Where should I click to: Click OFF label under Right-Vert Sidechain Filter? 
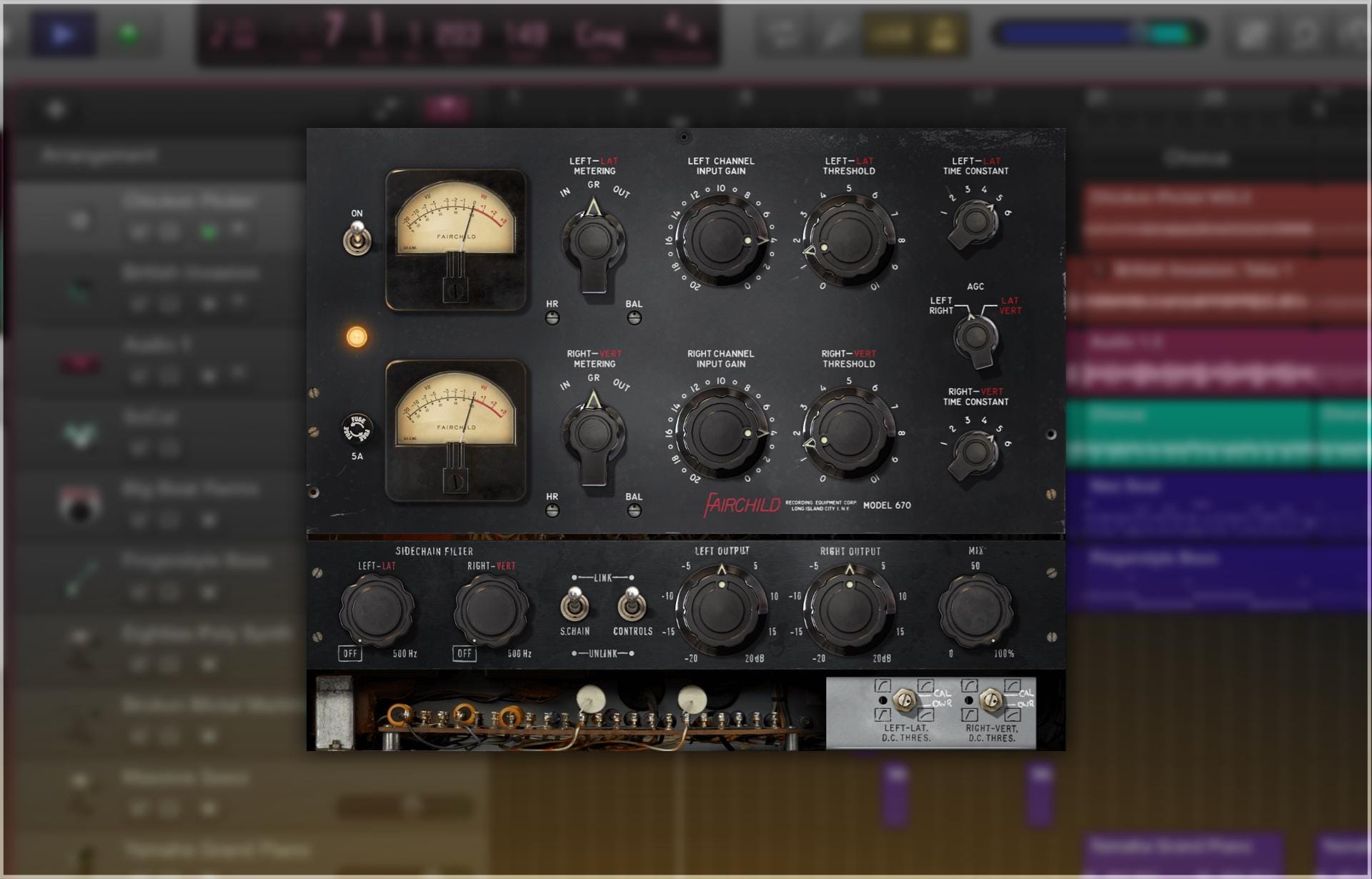464,653
